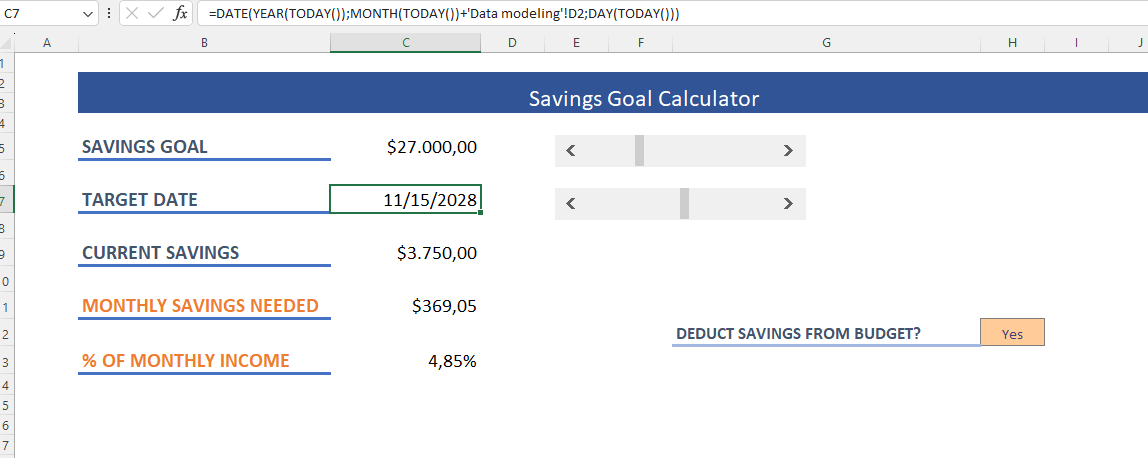Open the Yes cell for deduct savings
The image size is (1148, 458).
(x=1012, y=333)
